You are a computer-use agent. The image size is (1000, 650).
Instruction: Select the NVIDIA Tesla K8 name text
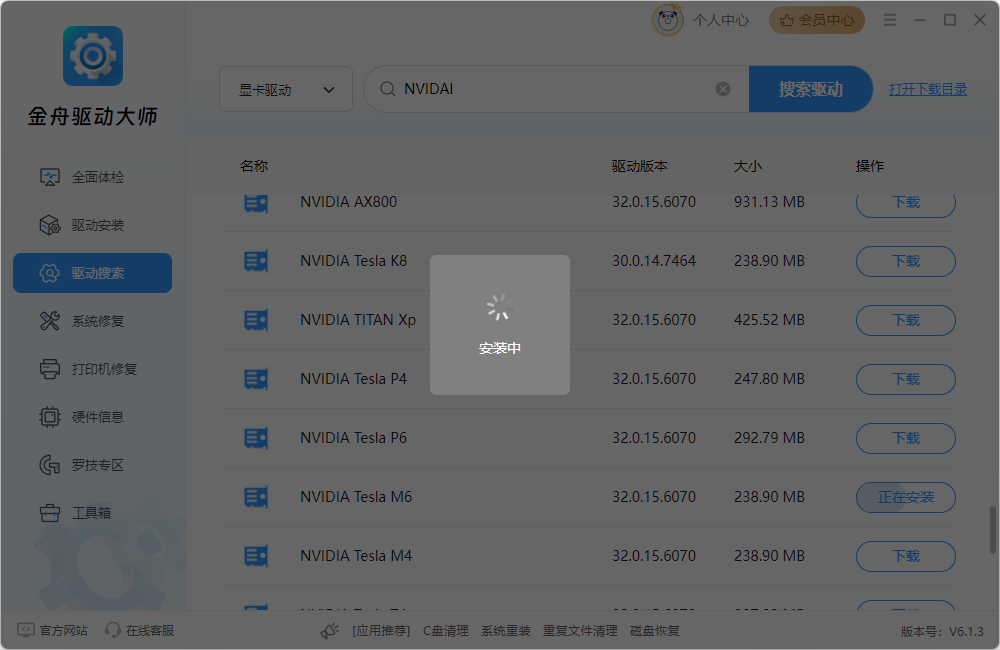point(353,261)
